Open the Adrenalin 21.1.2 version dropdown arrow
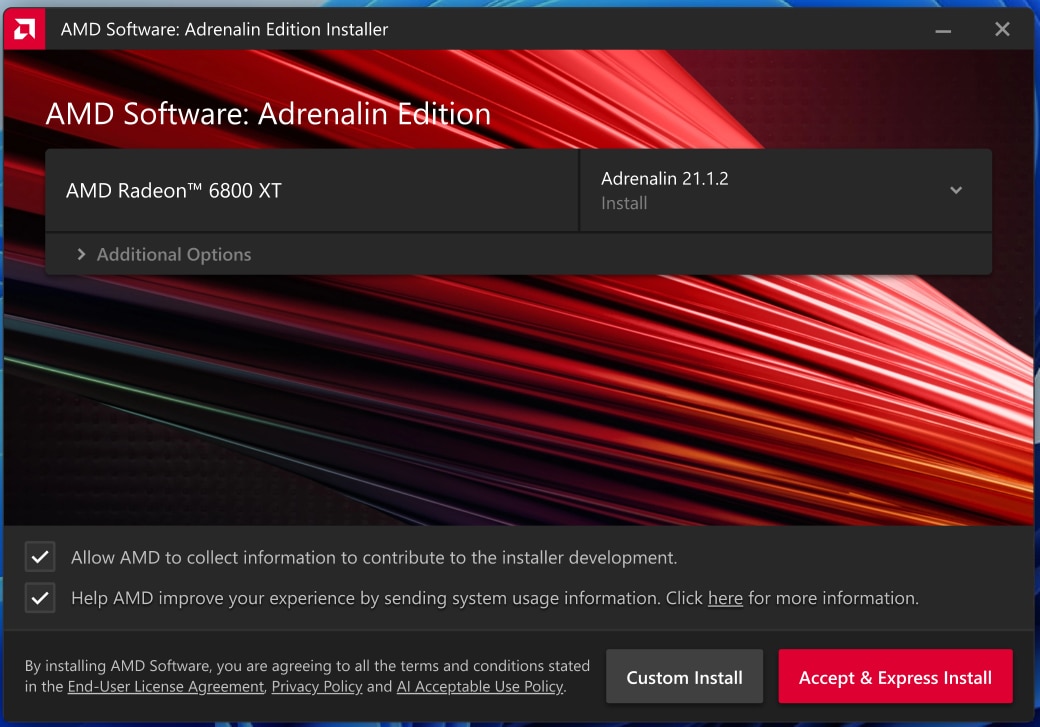1040x727 pixels. click(x=956, y=190)
